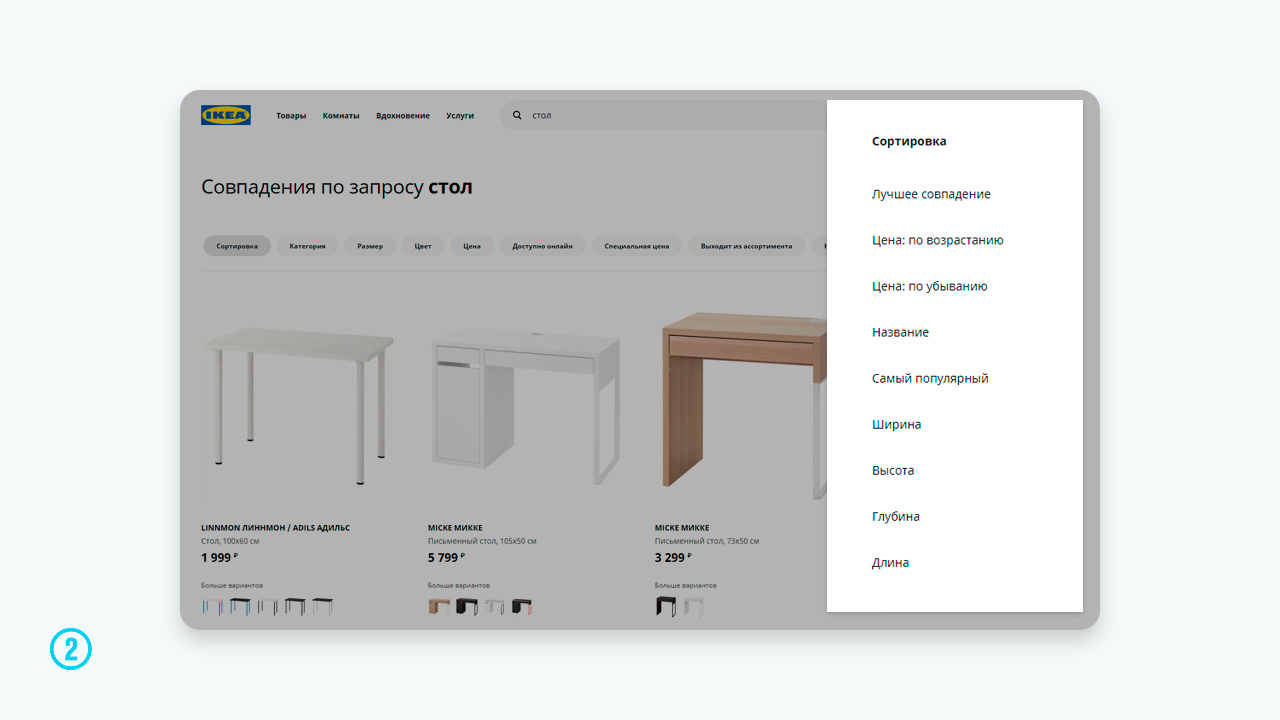Open the Категория filter

(x=307, y=246)
